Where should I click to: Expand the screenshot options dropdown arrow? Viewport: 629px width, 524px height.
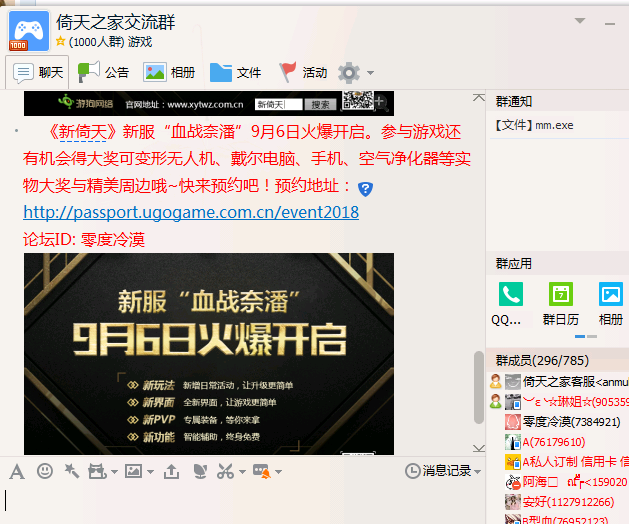coord(242,472)
